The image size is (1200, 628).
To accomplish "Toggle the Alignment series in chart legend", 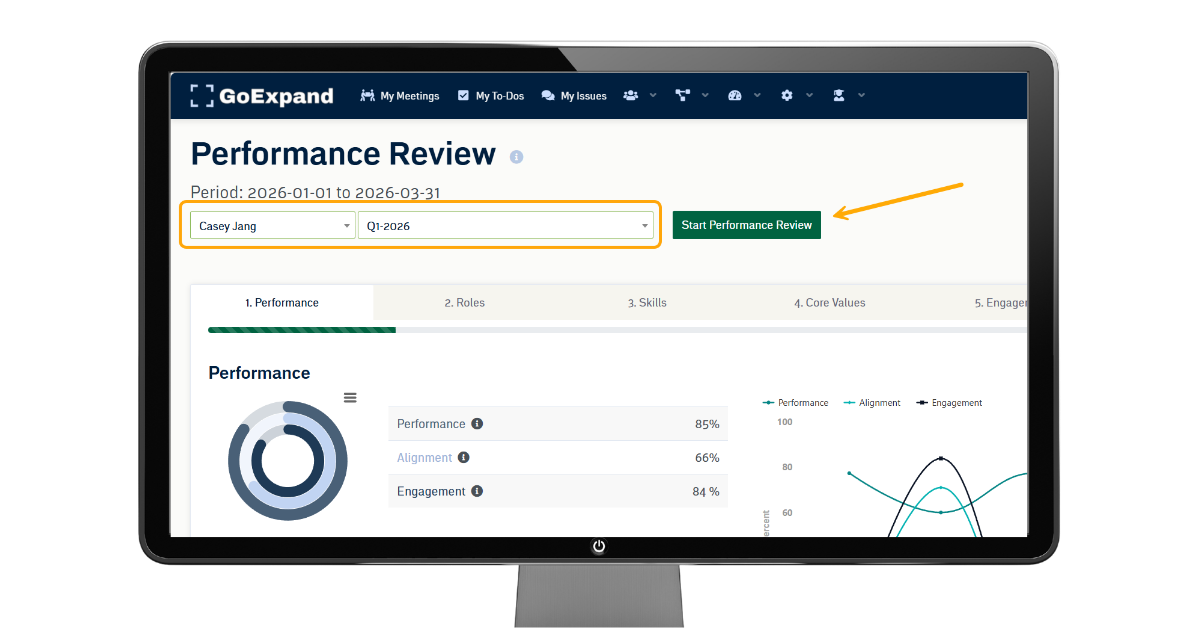I will click(873, 403).
